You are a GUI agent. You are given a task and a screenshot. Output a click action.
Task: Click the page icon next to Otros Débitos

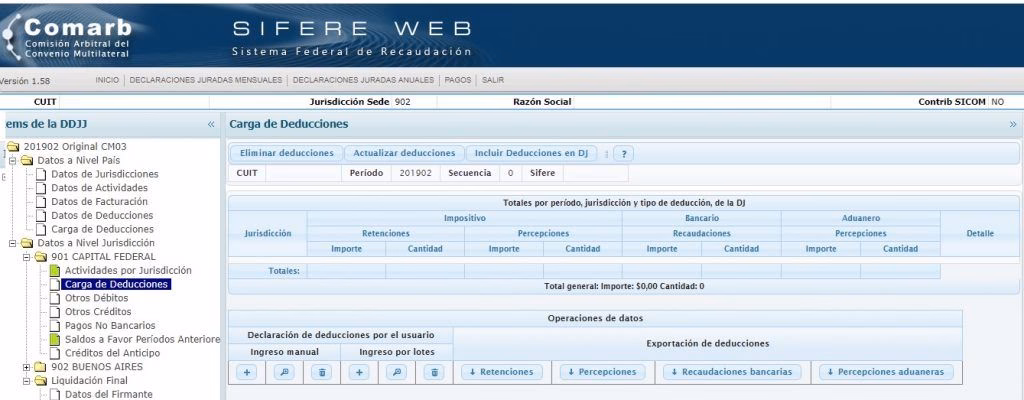(x=55, y=298)
